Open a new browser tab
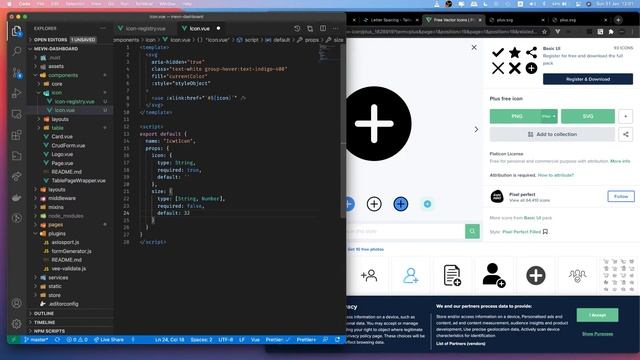This screenshot has width=640, height=360. click(618, 20)
